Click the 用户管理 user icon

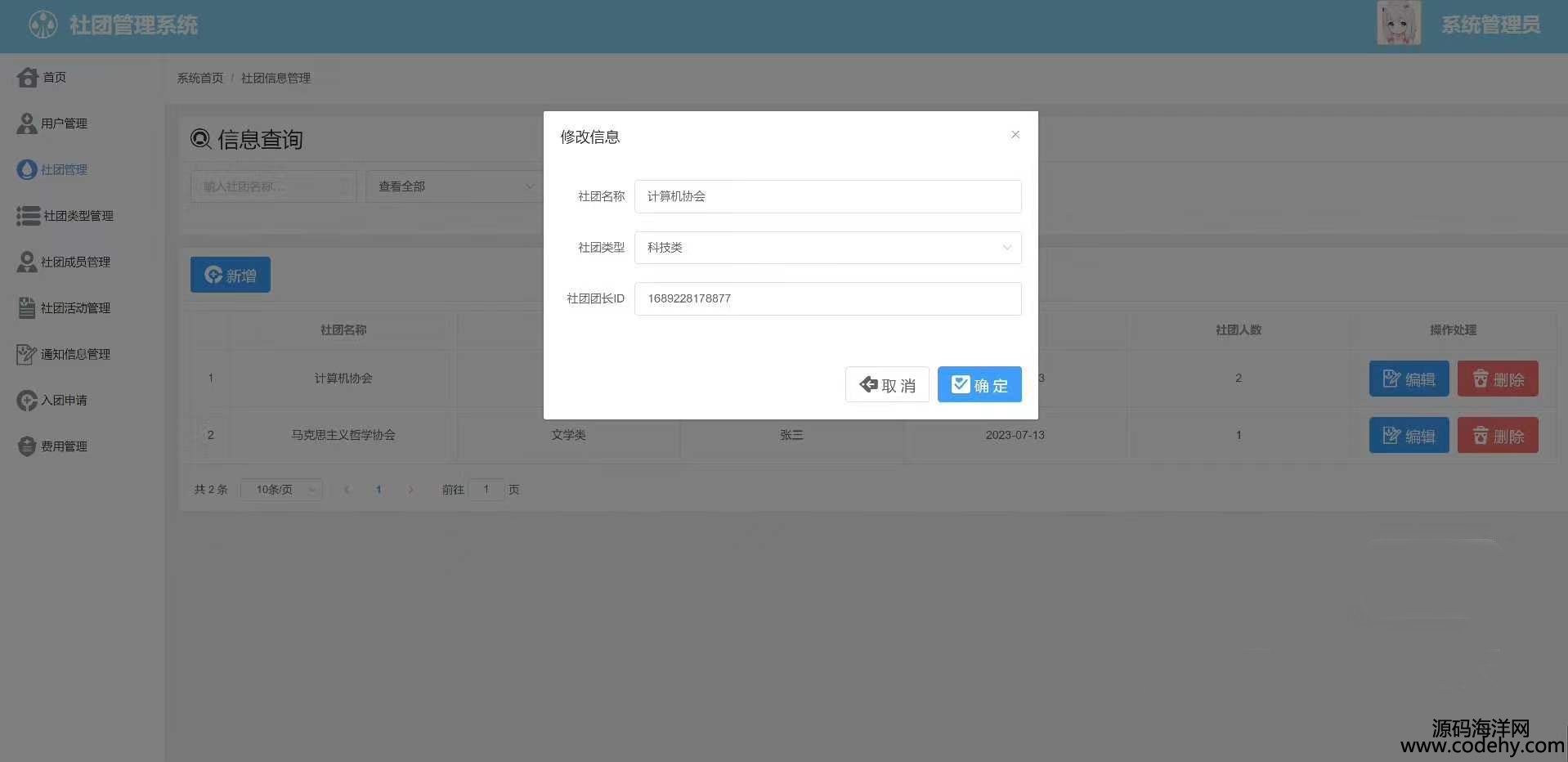(26, 123)
